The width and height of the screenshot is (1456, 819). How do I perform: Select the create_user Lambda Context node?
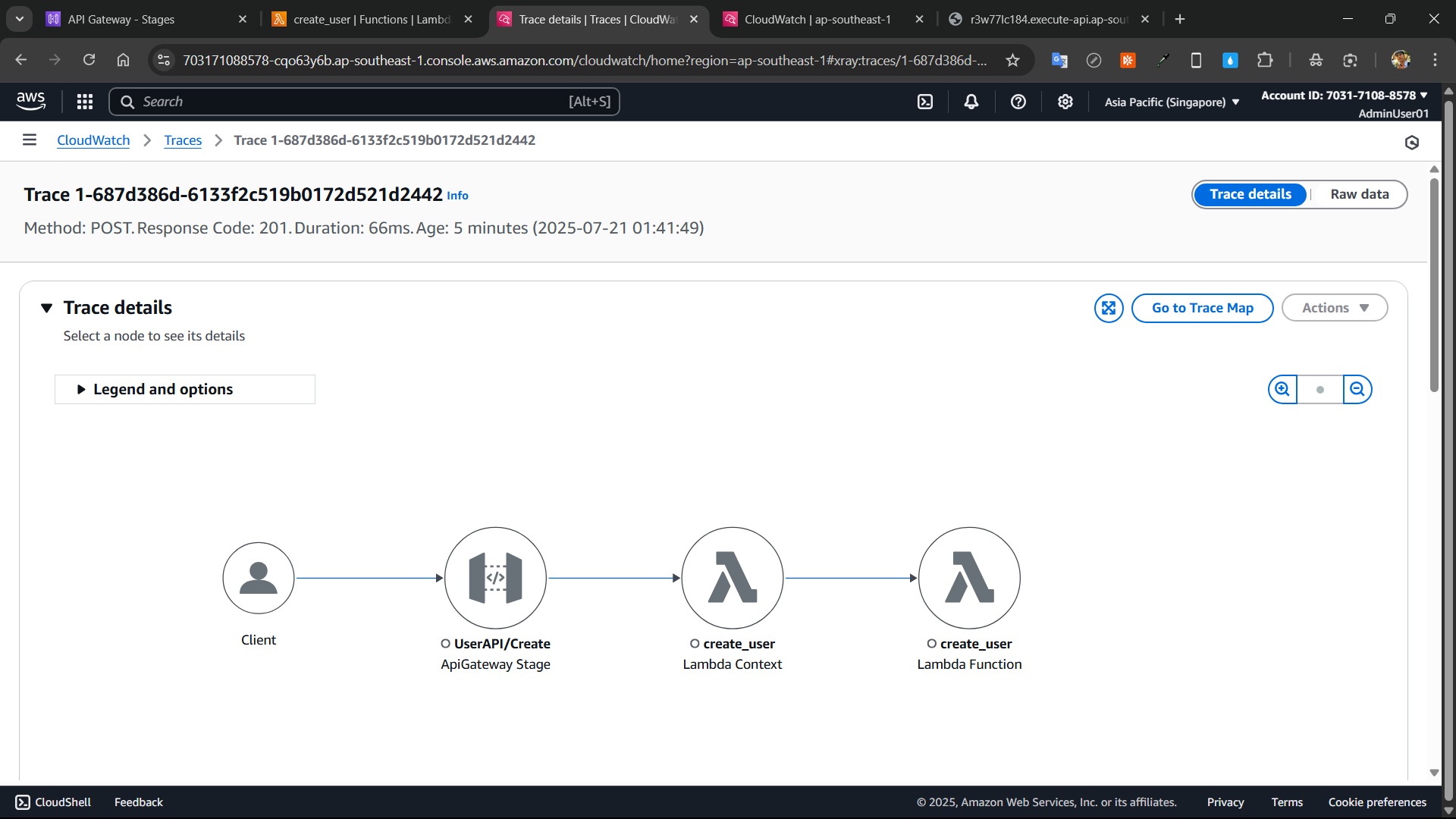pos(733,578)
